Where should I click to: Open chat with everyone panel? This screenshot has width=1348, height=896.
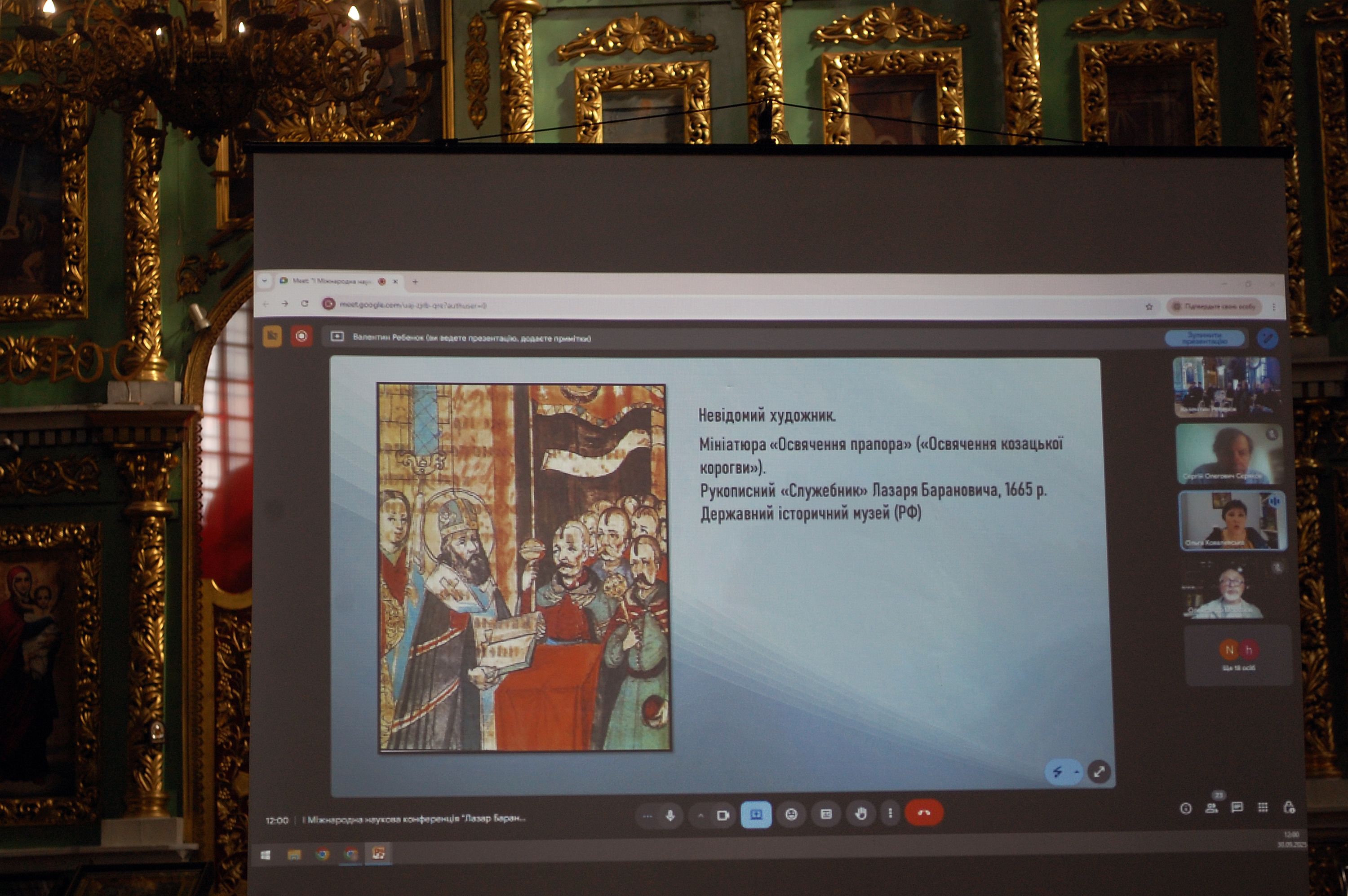click(x=1237, y=807)
